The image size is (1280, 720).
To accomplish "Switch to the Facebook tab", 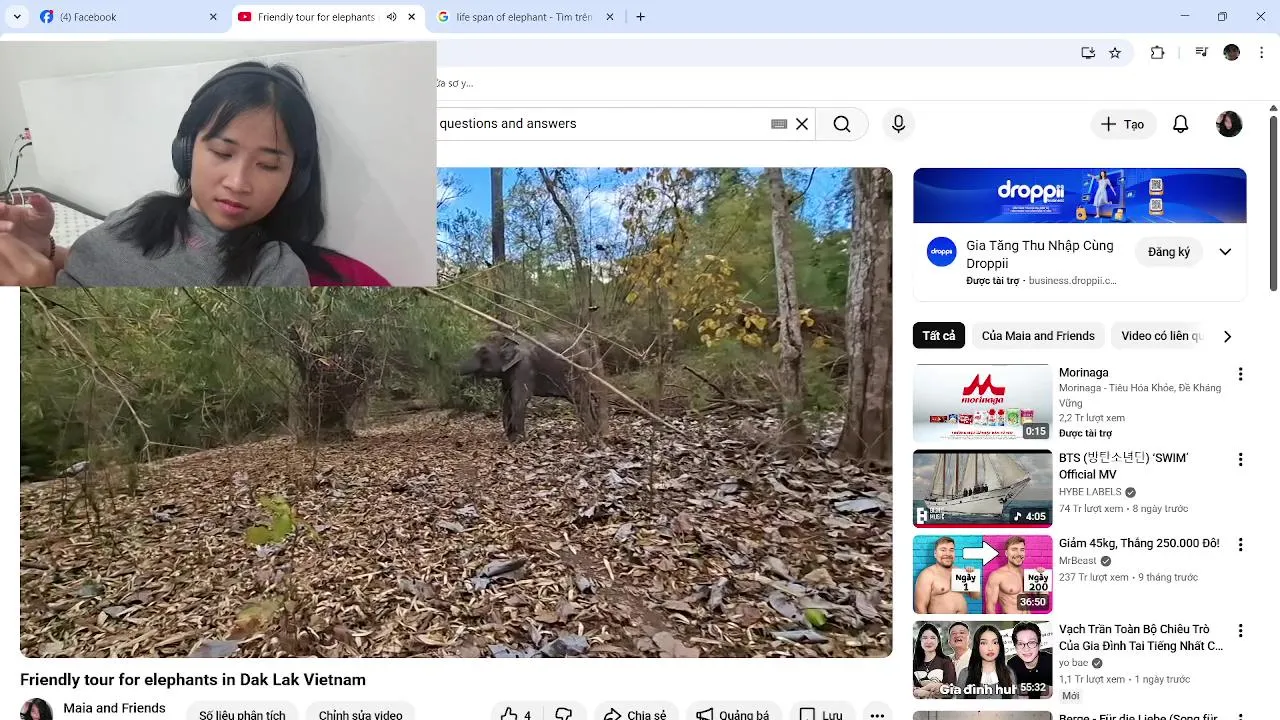I will 129,17.
